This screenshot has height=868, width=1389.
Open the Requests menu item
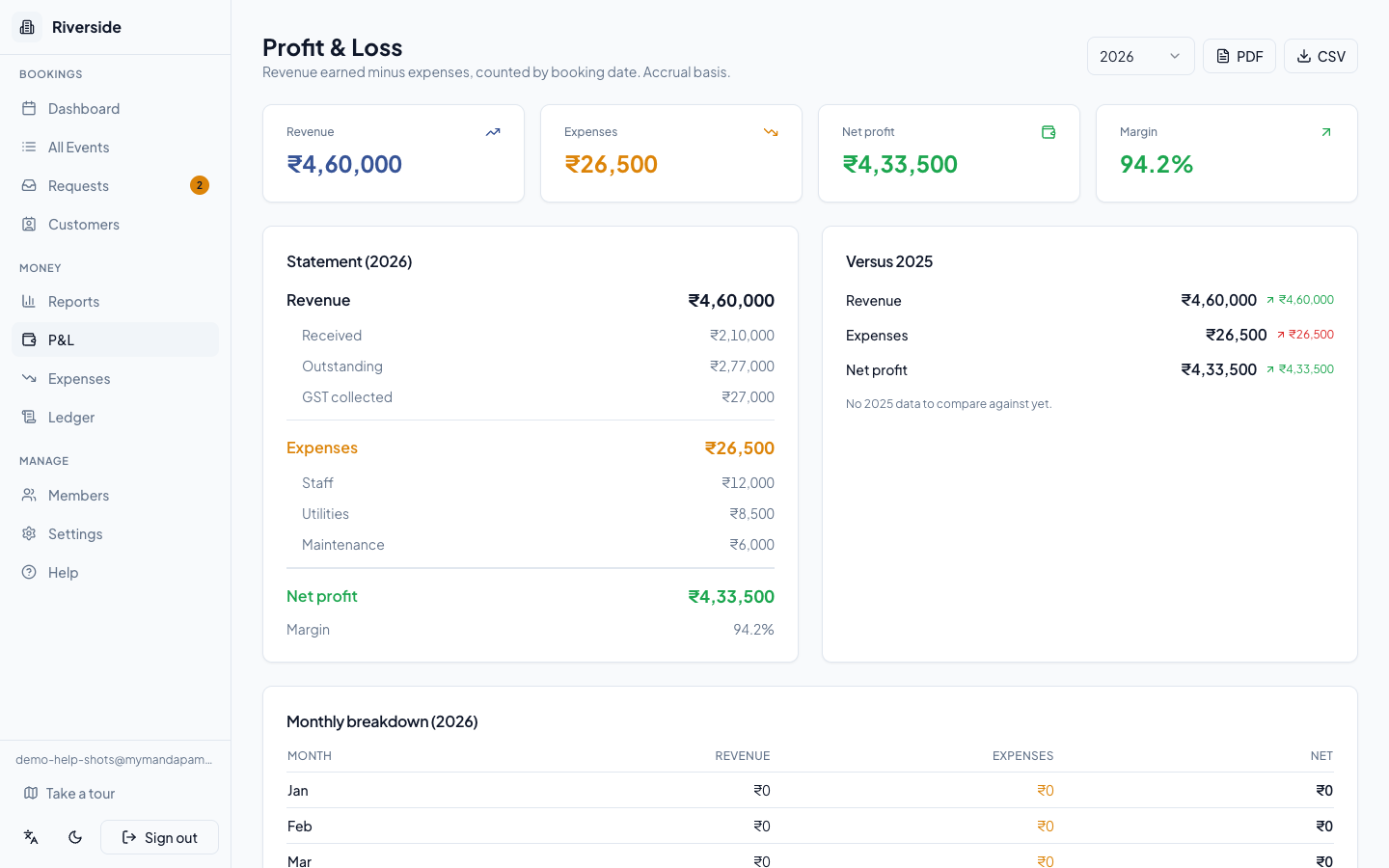[x=115, y=185]
